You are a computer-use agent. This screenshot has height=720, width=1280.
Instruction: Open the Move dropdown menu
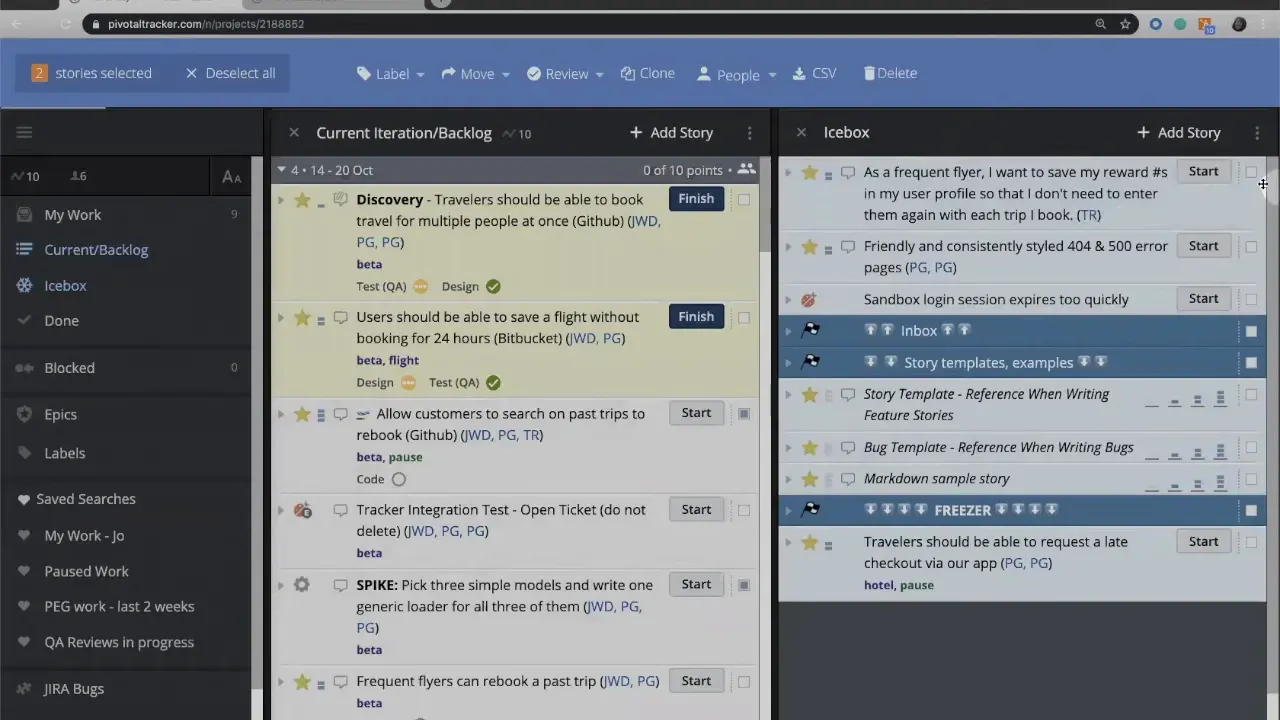pos(477,73)
